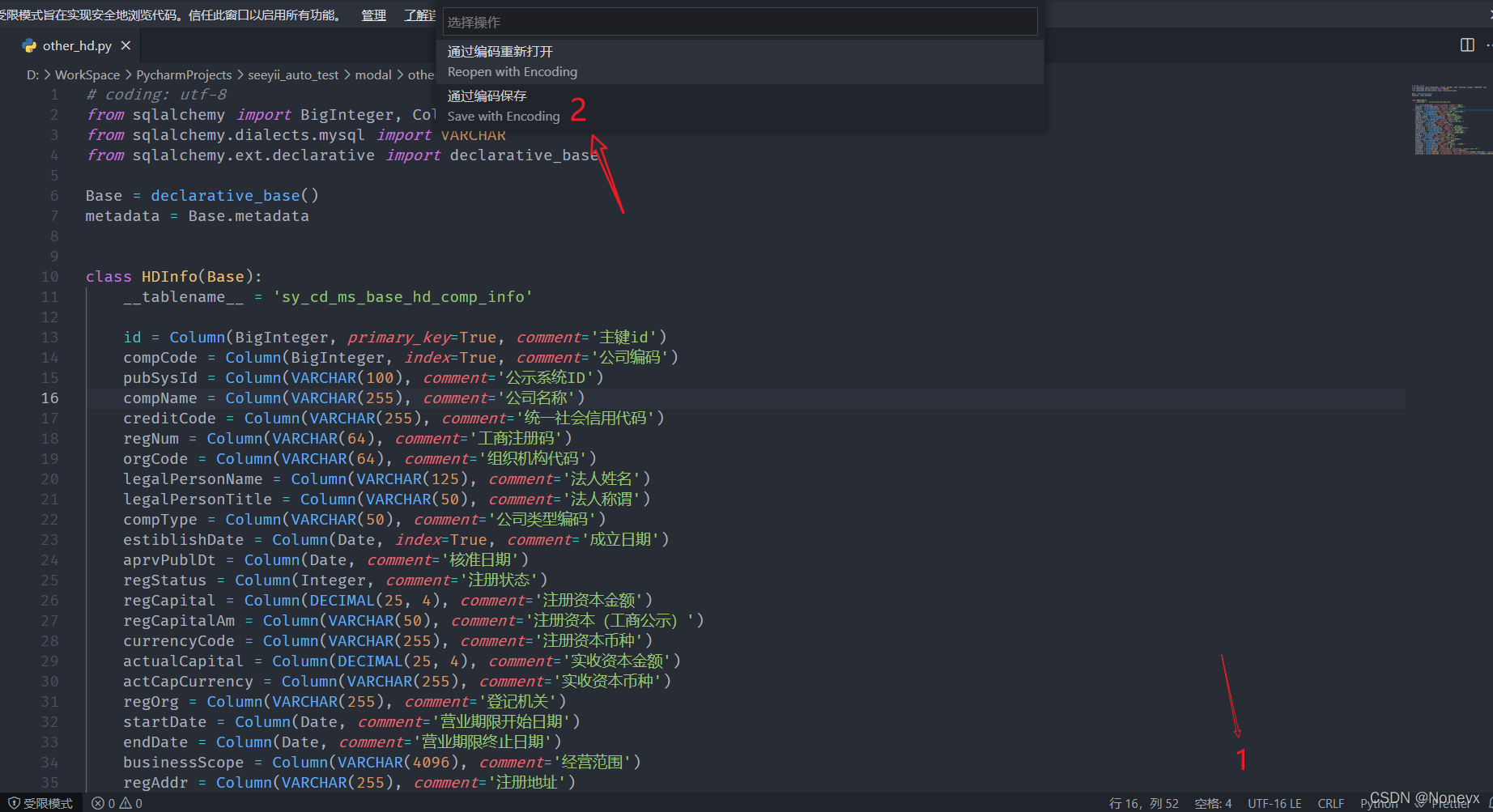Click UTF-16 LE encoding in status bar
Screen dimensions: 1493x812
(x=1274, y=803)
